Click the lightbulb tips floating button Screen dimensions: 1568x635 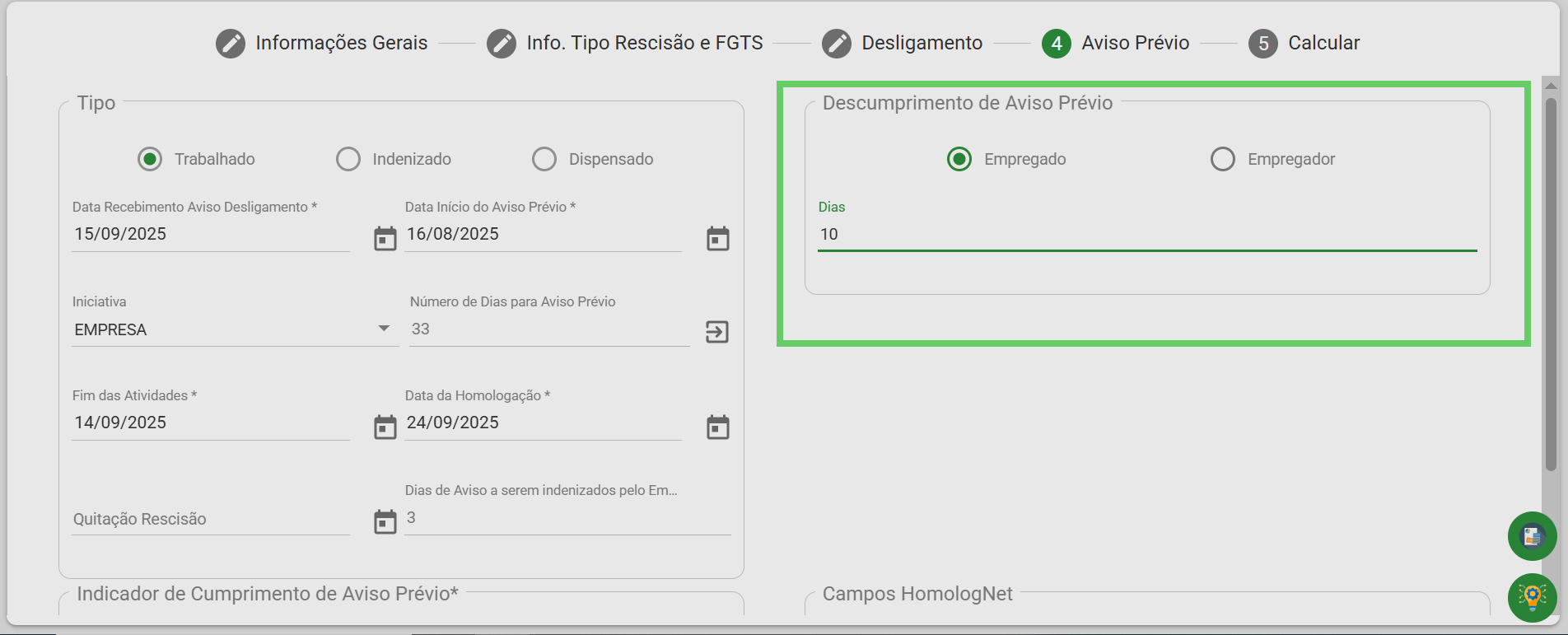click(x=1532, y=598)
